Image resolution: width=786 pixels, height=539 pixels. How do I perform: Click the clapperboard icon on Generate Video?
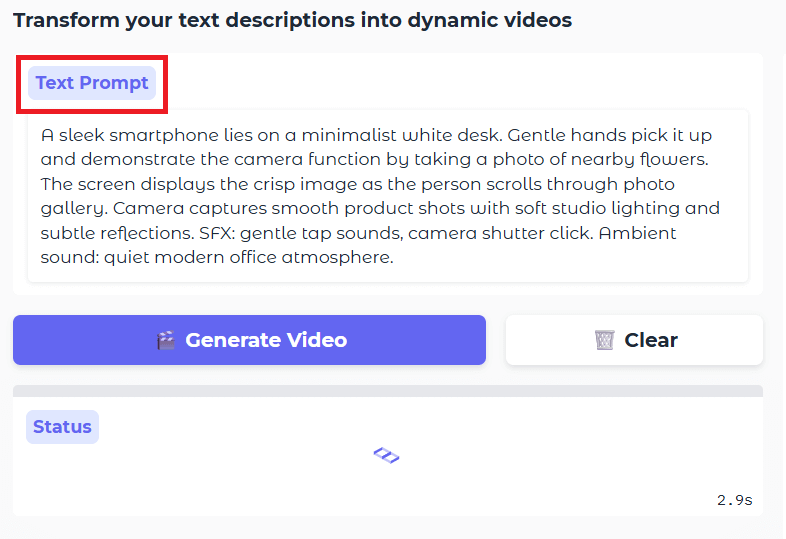(x=166, y=341)
